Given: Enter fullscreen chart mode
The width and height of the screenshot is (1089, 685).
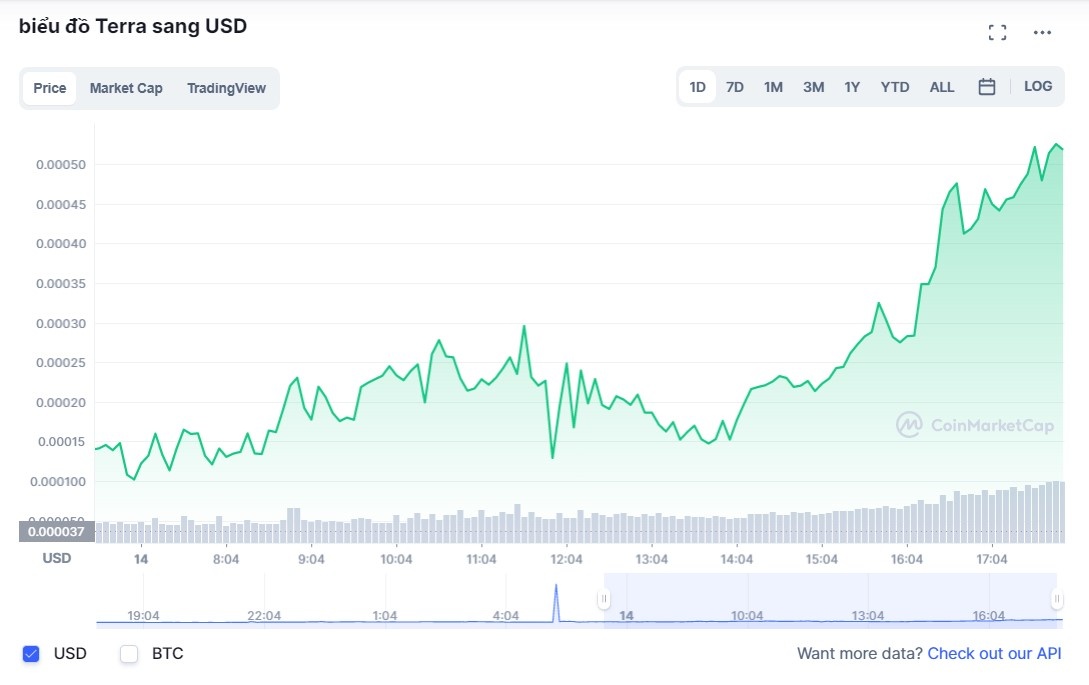Looking at the screenshot, I should coord(997,32).
